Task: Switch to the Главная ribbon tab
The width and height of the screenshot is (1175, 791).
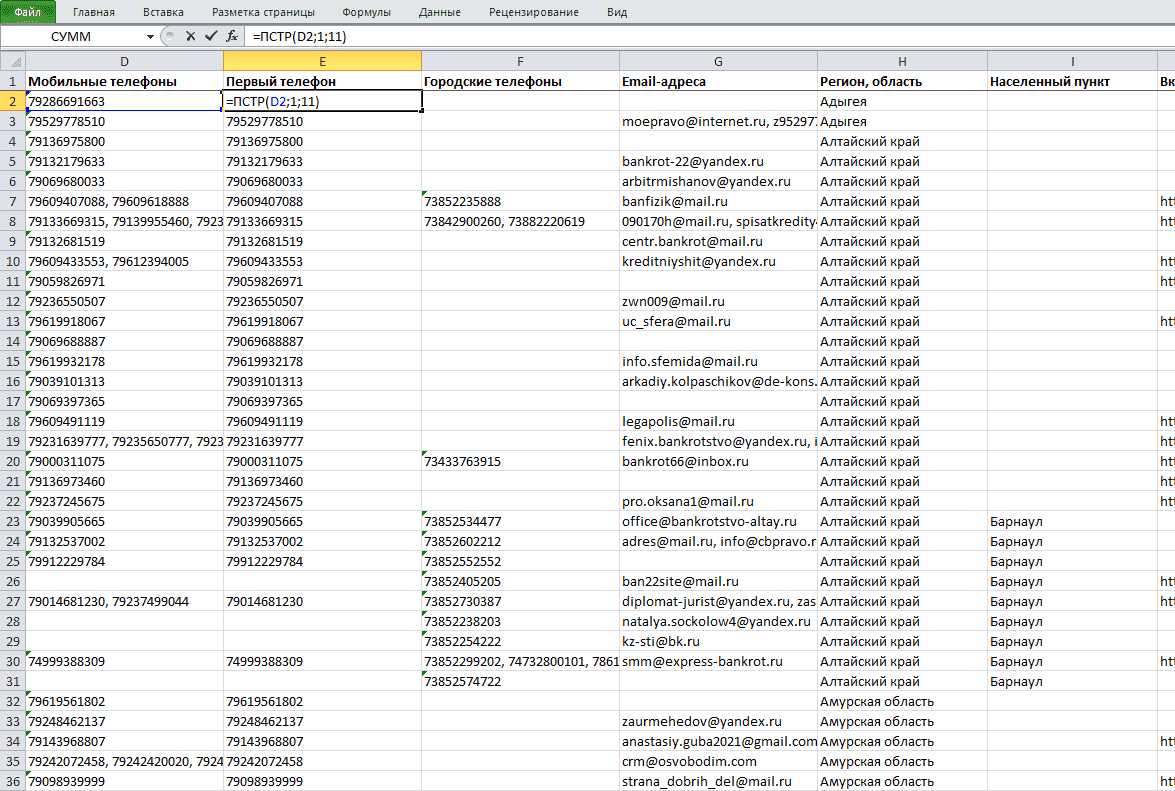Action: point(94,12)
